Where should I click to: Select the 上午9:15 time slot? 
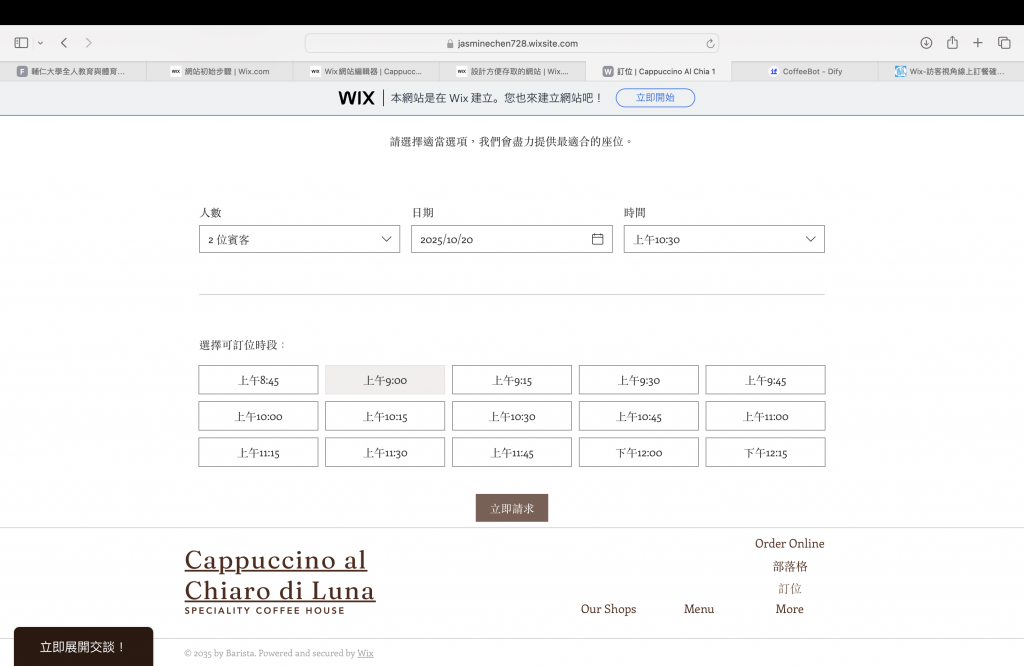512,380
